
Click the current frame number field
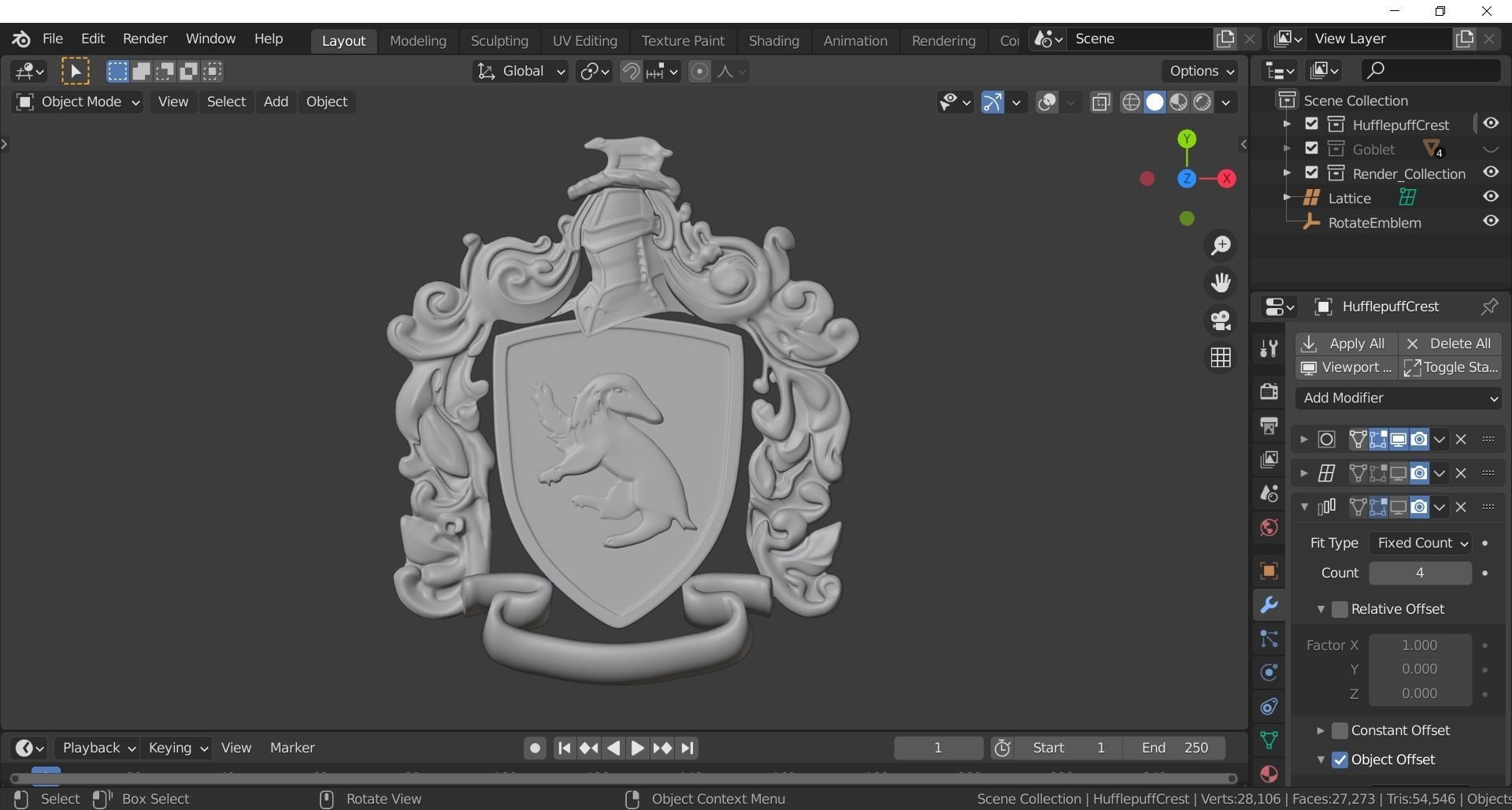[x=938, y=748]
